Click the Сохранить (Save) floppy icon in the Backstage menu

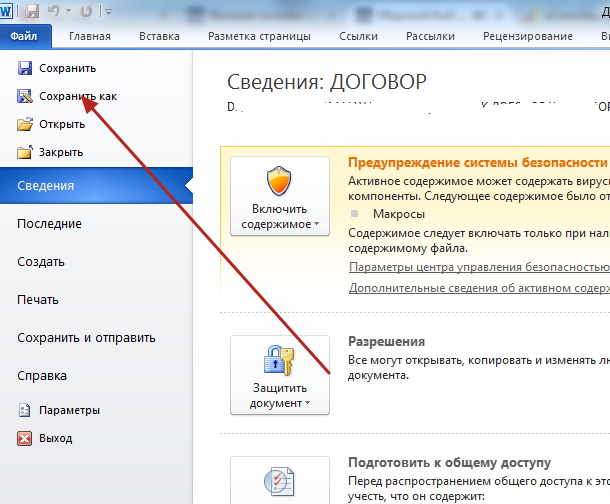click(x=25, y=69)
